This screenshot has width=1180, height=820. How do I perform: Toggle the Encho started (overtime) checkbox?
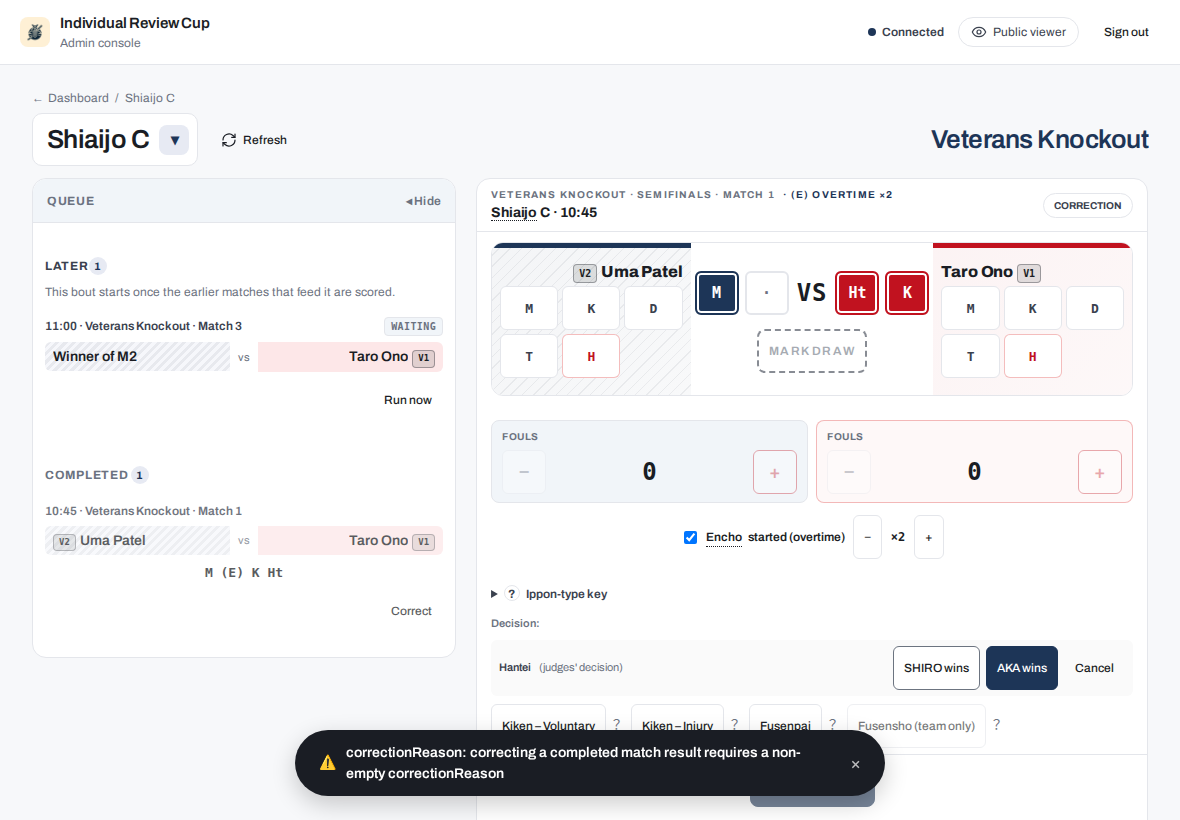[x=690, y=537]
